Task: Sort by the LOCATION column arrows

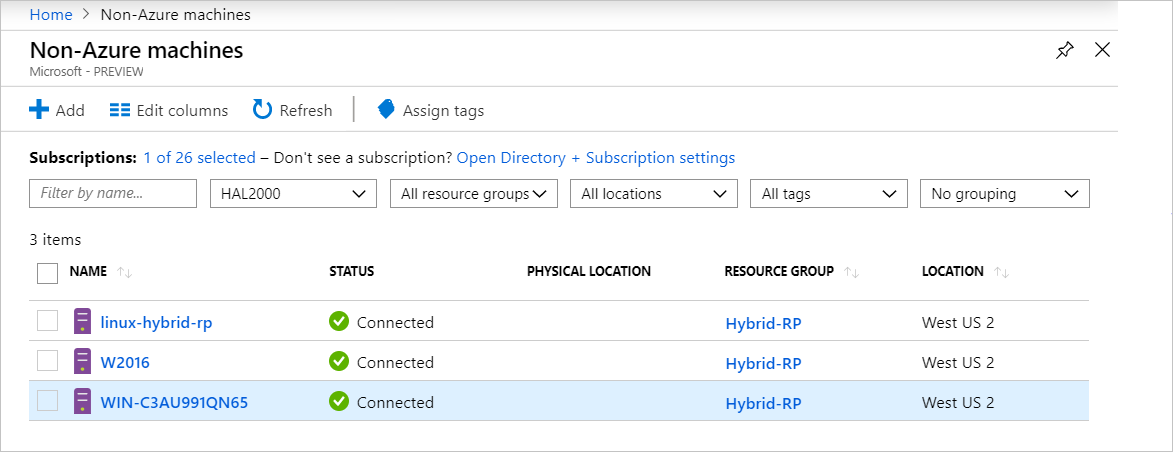Action: tap(1002, 272)
